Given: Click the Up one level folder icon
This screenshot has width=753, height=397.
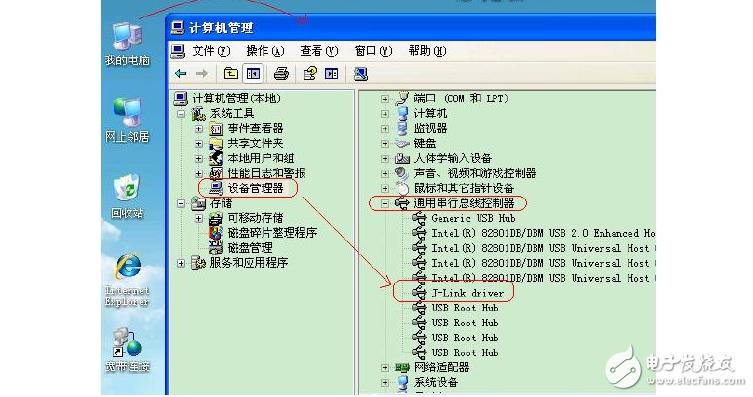Looking at the screenshot, I should click(231, 73).
